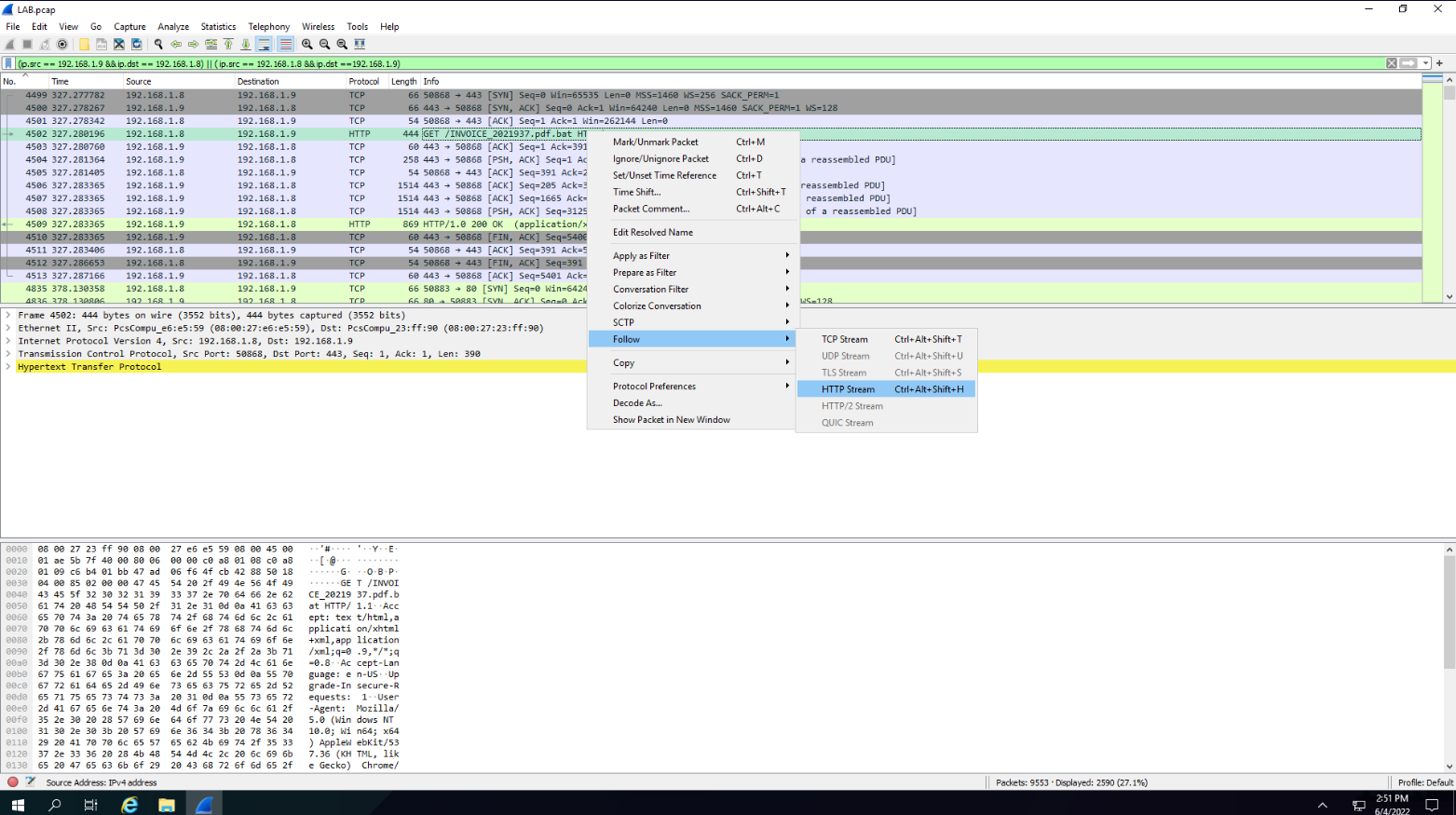The width and height of the screenshot is (1456, 815).
Task: Click Show Packet in New Window
Action: point(671,420)
